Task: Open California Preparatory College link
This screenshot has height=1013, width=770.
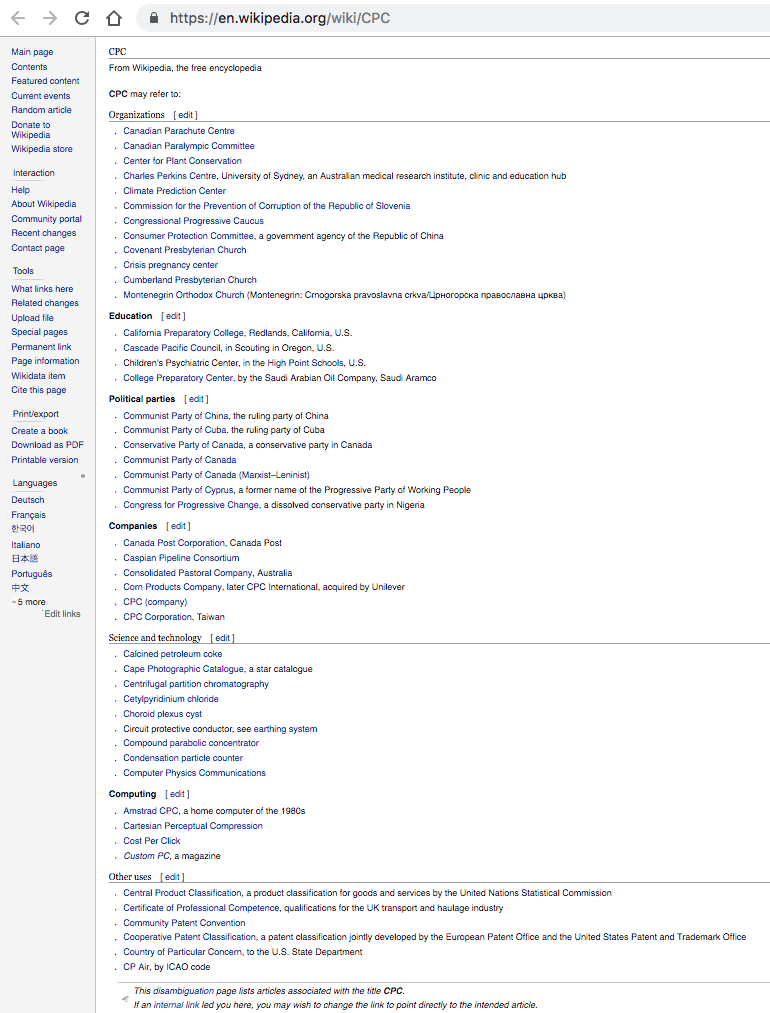Action: [x=183, y=333]
